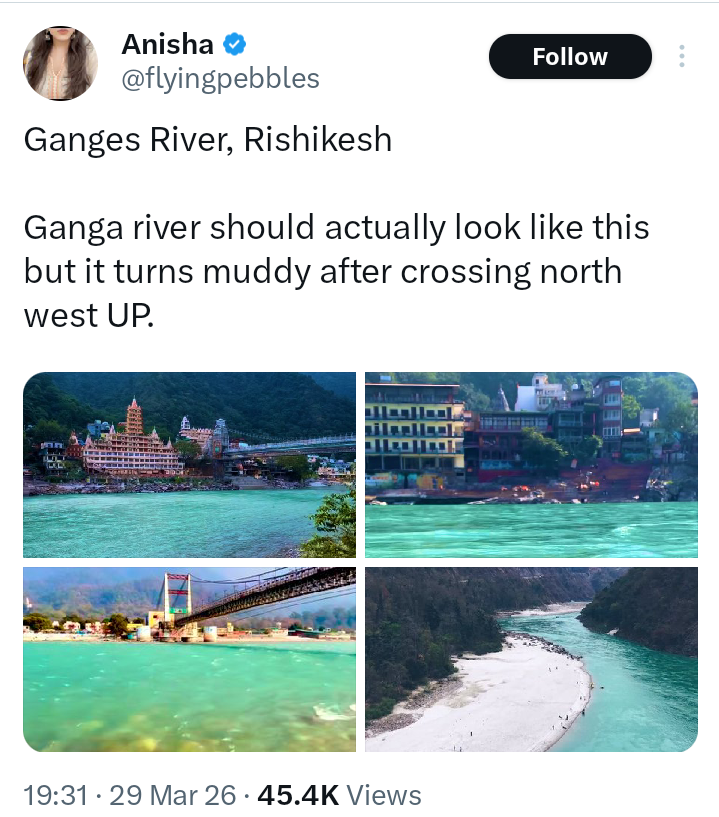719x817 pixels.
Task: Click the 45.4K view count
Action: coord(298,795)
